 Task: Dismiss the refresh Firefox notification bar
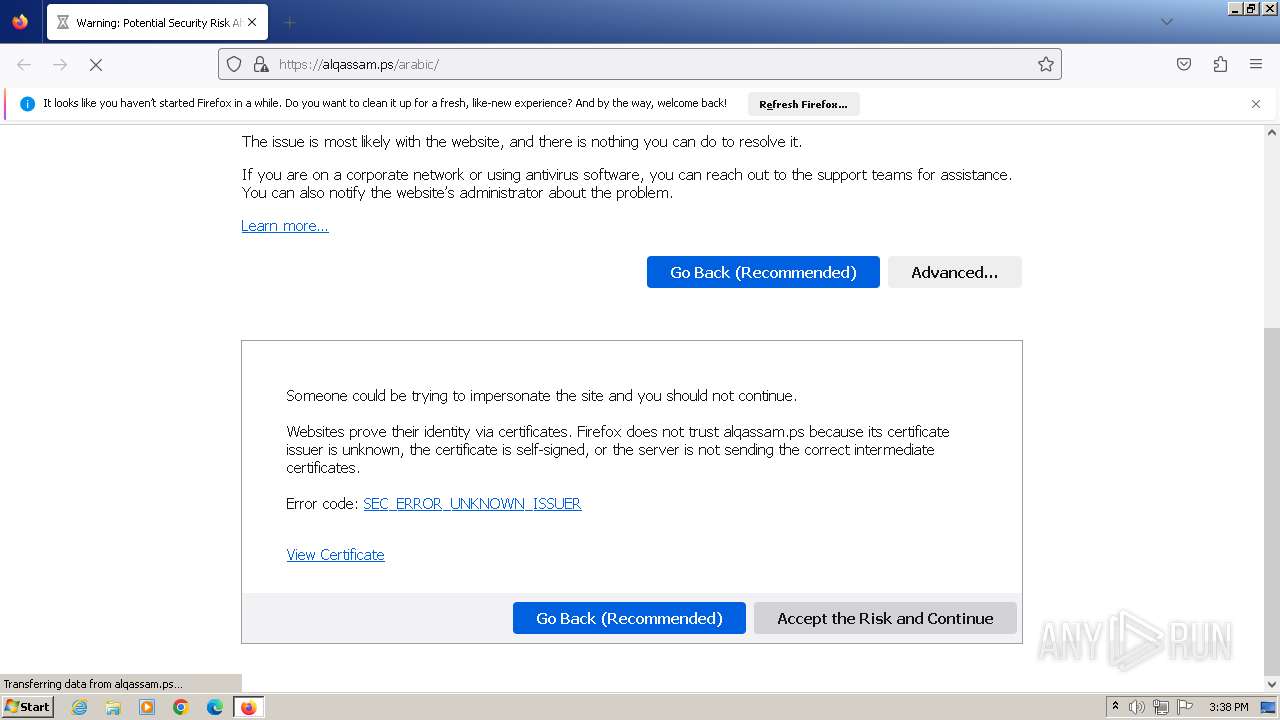point(1256,104)
